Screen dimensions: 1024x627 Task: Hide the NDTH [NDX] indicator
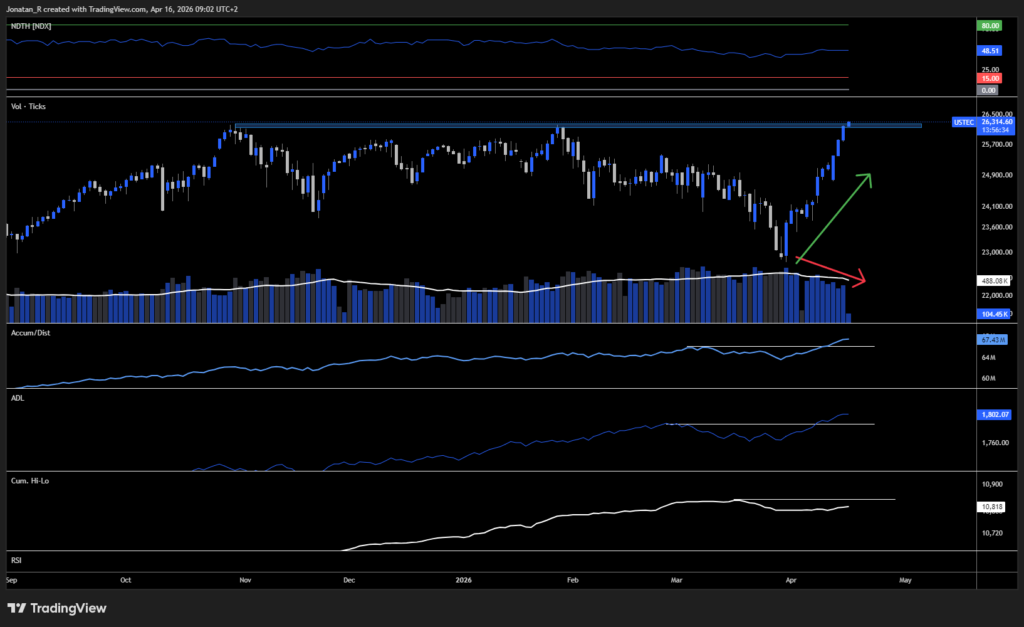(33, 28)
